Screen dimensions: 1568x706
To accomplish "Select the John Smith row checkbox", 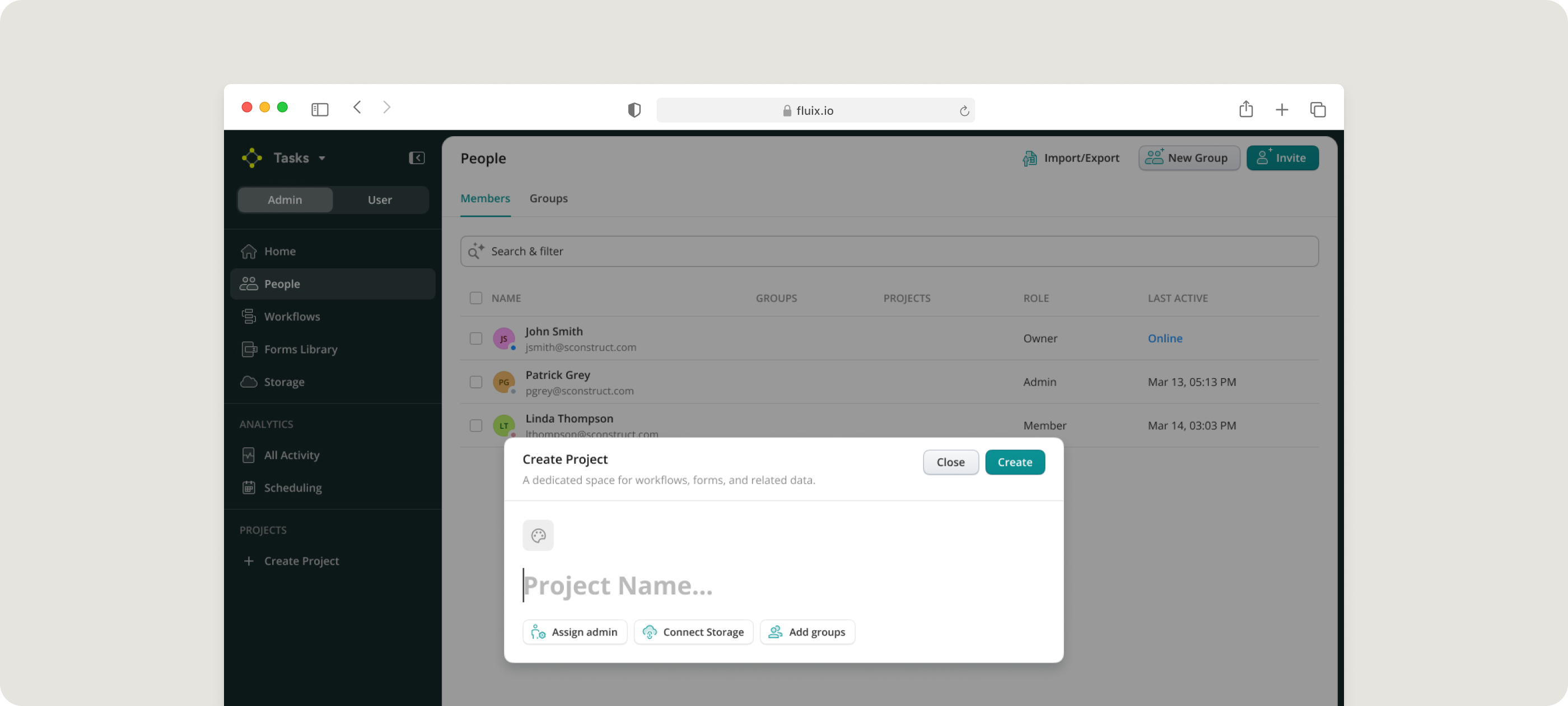I will (476, 338).
